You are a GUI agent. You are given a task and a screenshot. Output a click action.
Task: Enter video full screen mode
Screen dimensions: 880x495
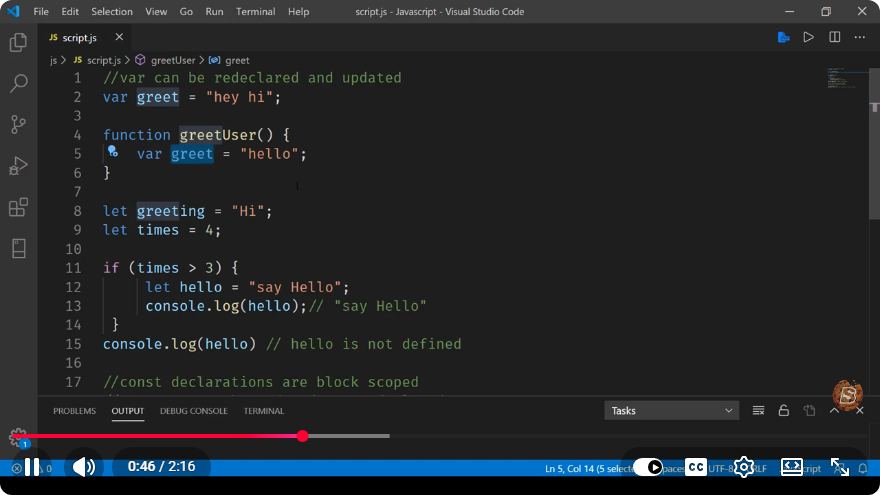click(x=840, y=467)
